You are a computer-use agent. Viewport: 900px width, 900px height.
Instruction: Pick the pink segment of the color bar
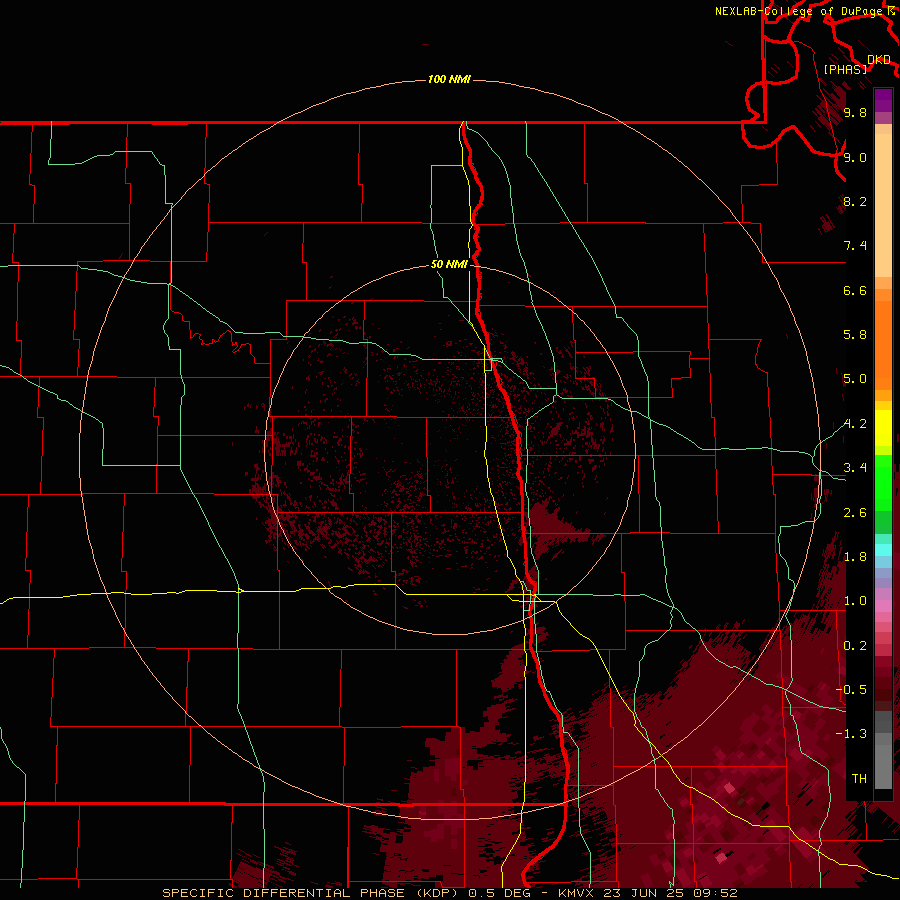tap(883, 606)
